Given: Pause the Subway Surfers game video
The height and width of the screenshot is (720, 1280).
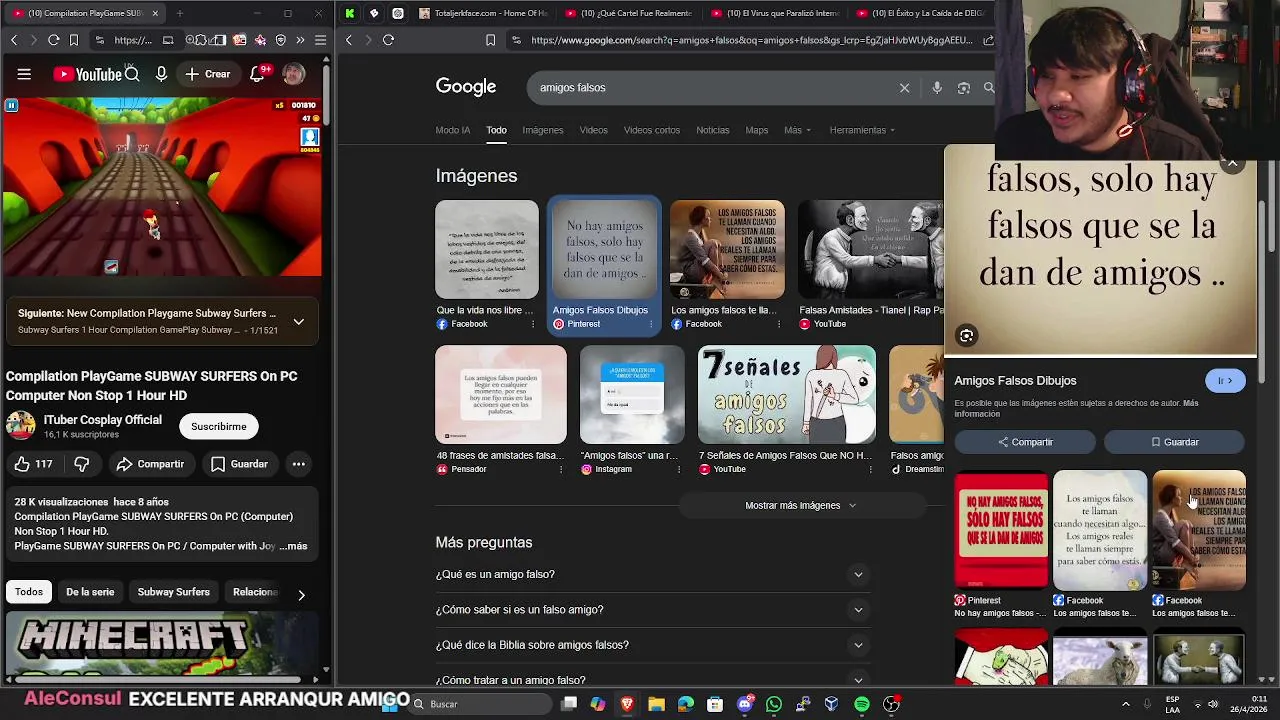Looking at the screenshot, I should [x=11, y=105].
